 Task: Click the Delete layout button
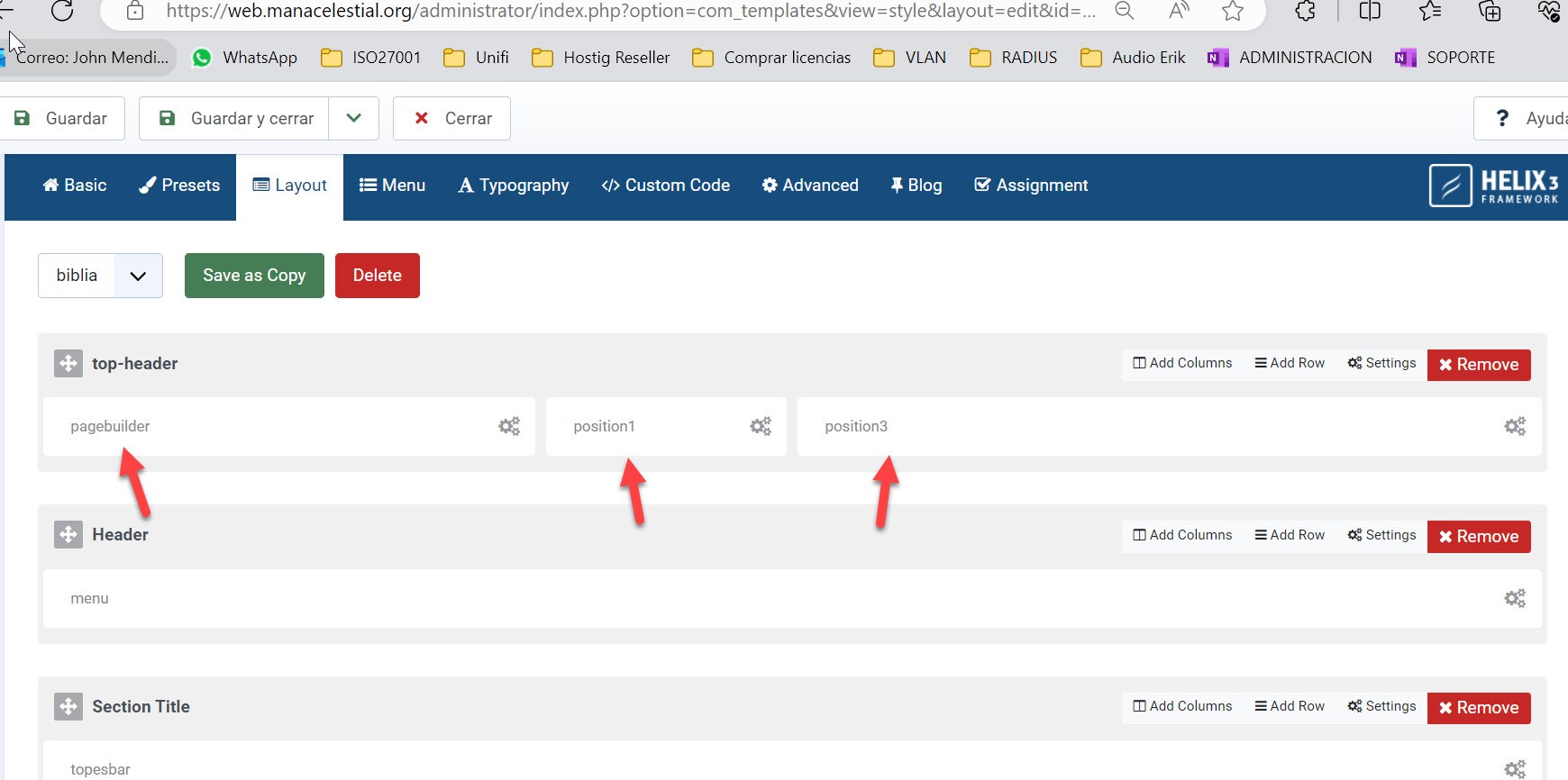click(x=378, y=276)
